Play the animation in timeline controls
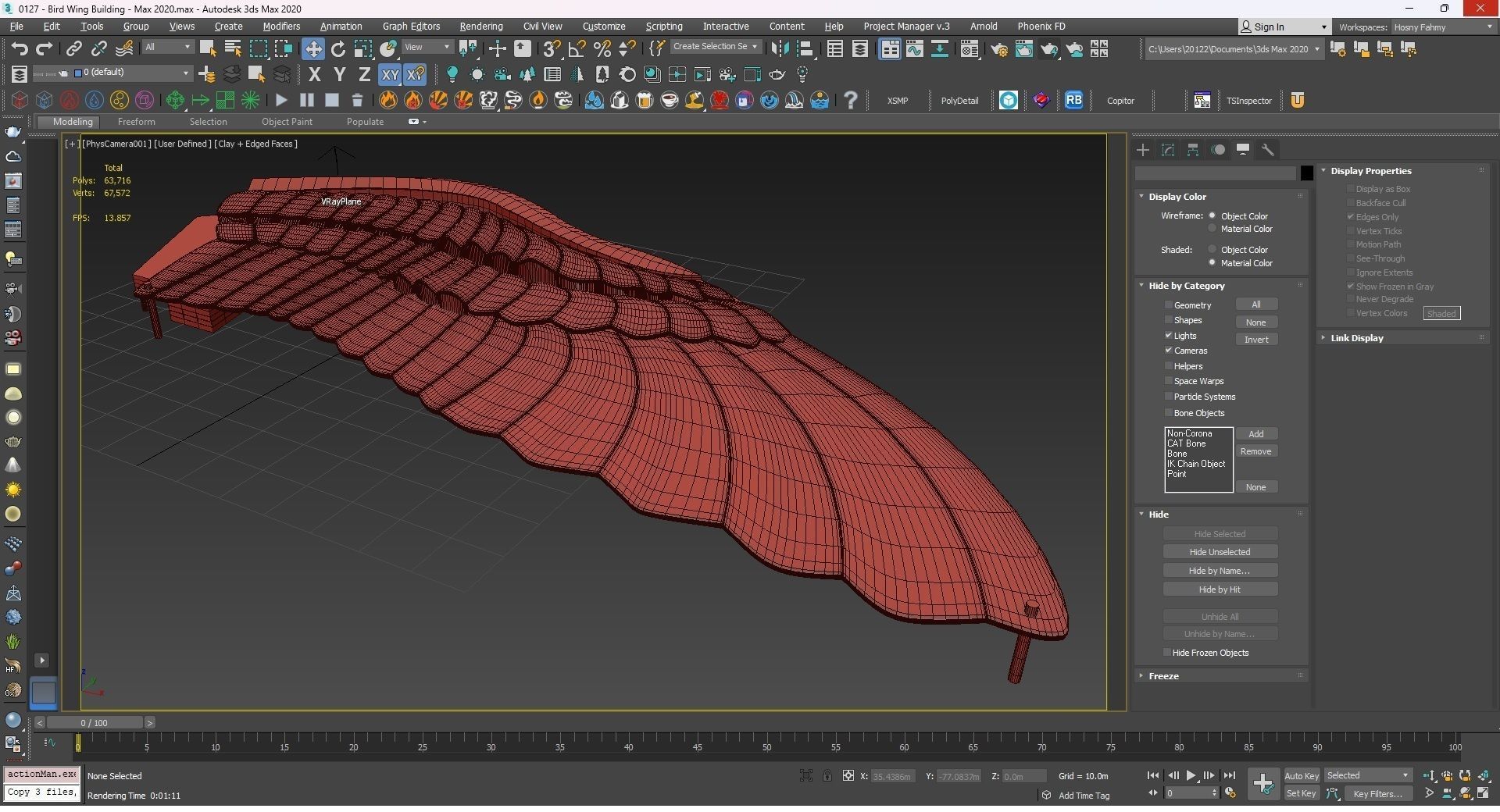Viewport: 1500px width, 812px height. pyautogui.click(x=1191, y=775)
